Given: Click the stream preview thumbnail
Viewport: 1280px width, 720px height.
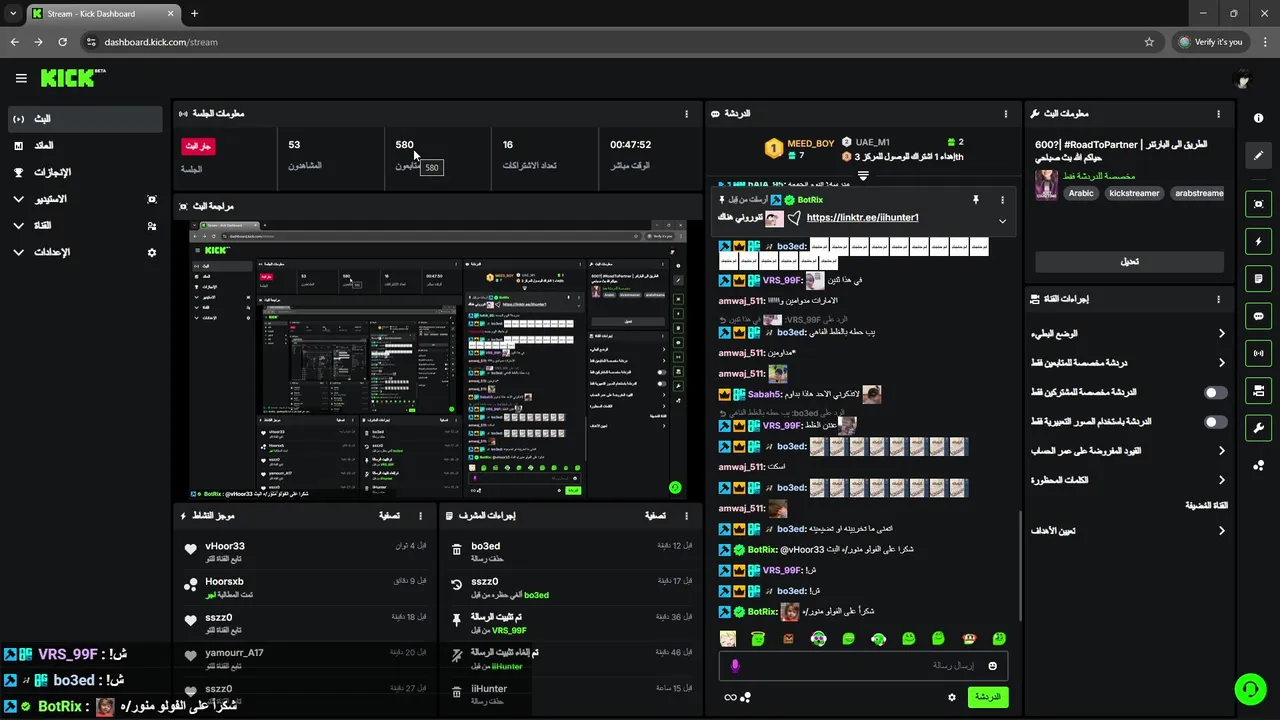Looking at the screenshot, I should pos(437,360).
